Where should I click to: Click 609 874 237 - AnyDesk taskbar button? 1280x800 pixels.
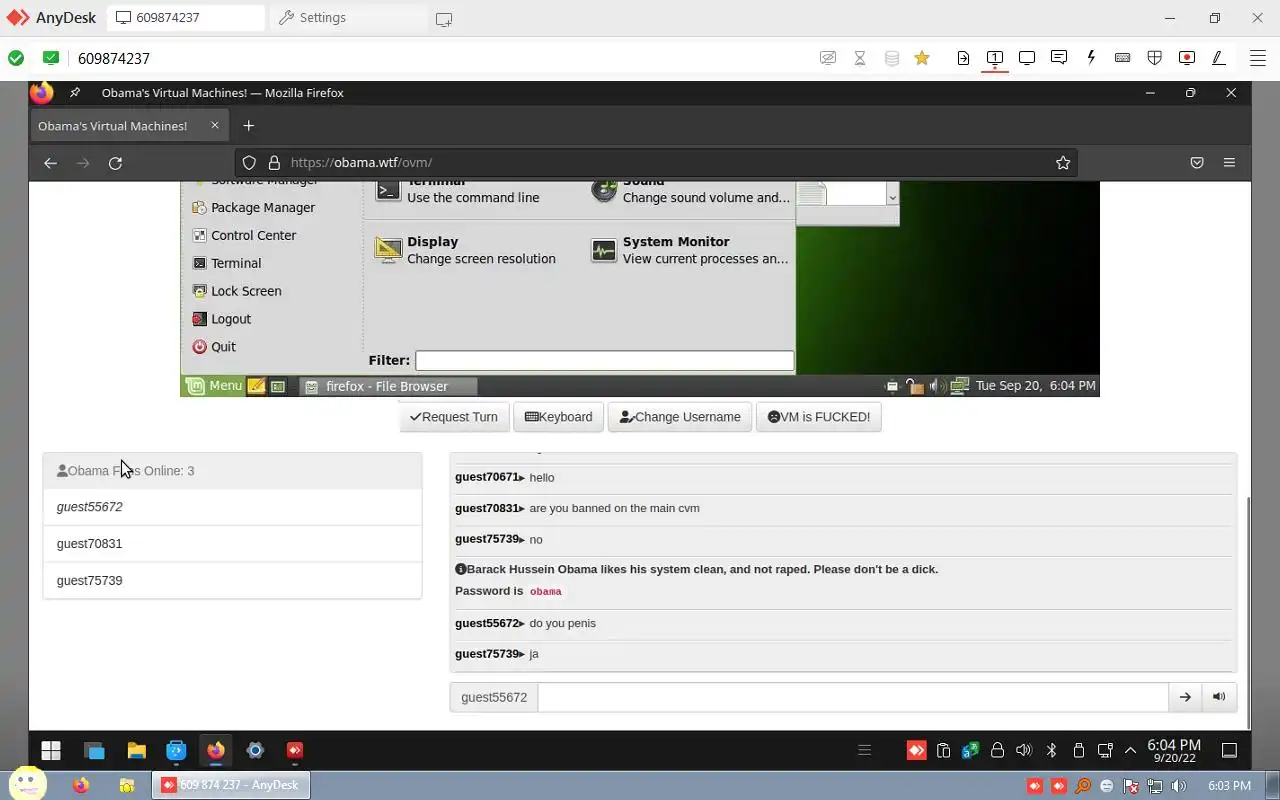pyautogui.click(x=231, y=785)
